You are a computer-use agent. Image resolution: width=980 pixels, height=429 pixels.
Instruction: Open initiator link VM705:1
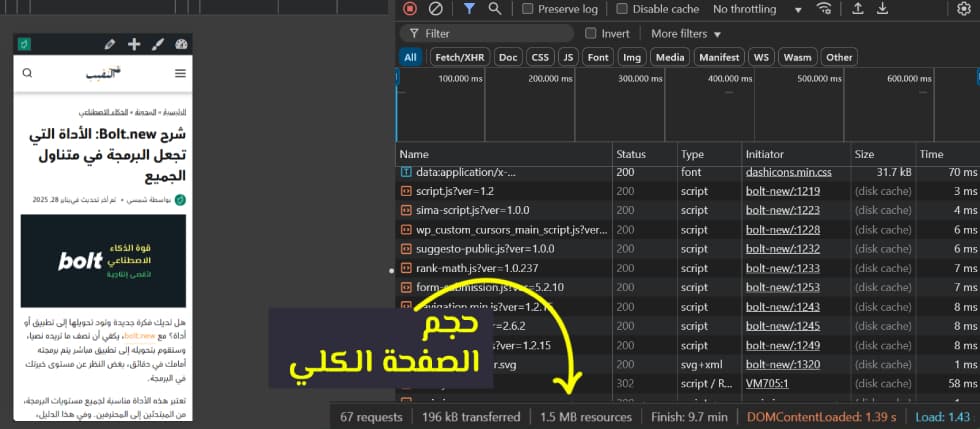(x=767, y=384)
